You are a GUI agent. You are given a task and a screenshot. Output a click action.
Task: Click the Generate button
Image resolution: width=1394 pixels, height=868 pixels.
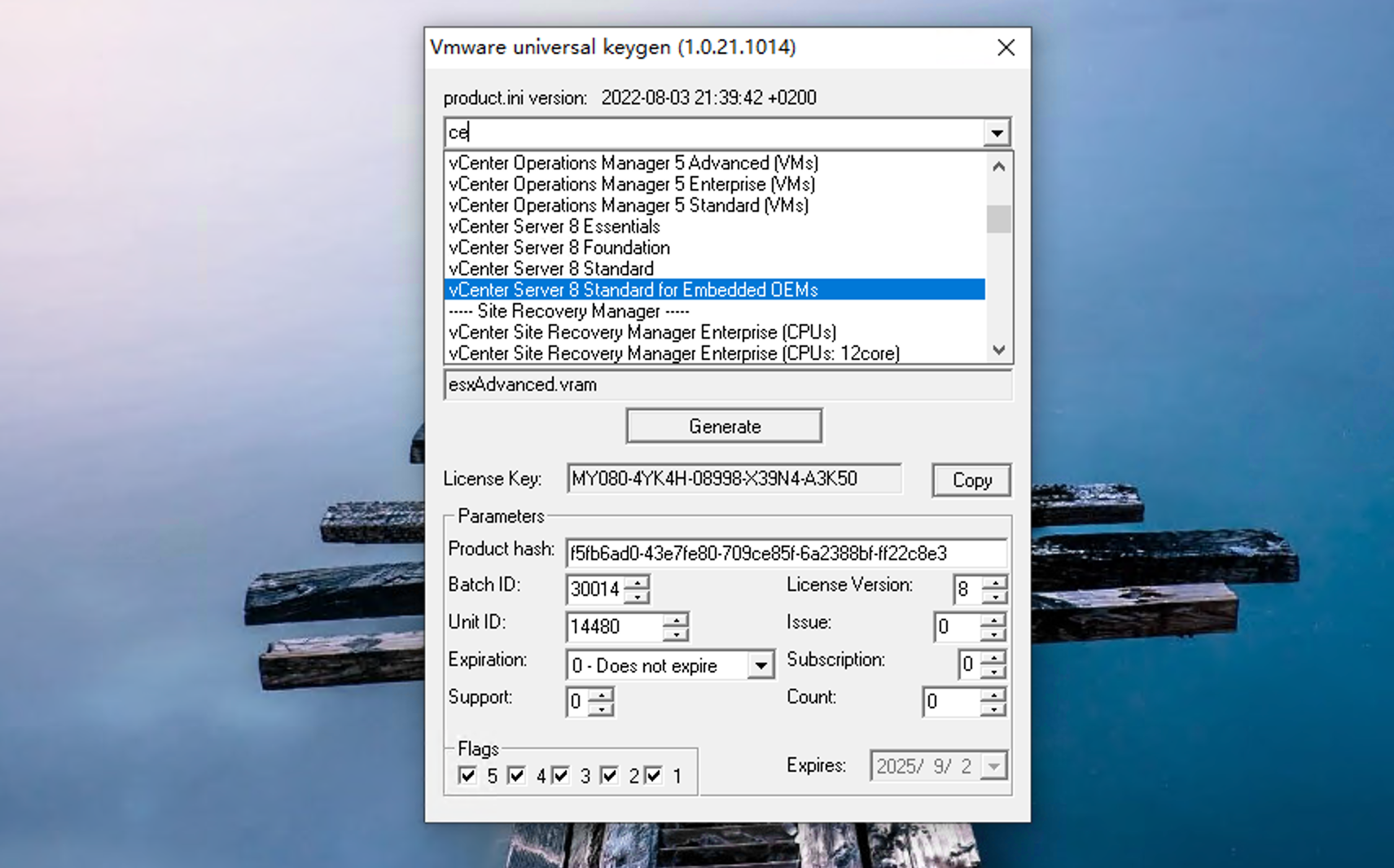pyautogui.click(x=724, y=426)
